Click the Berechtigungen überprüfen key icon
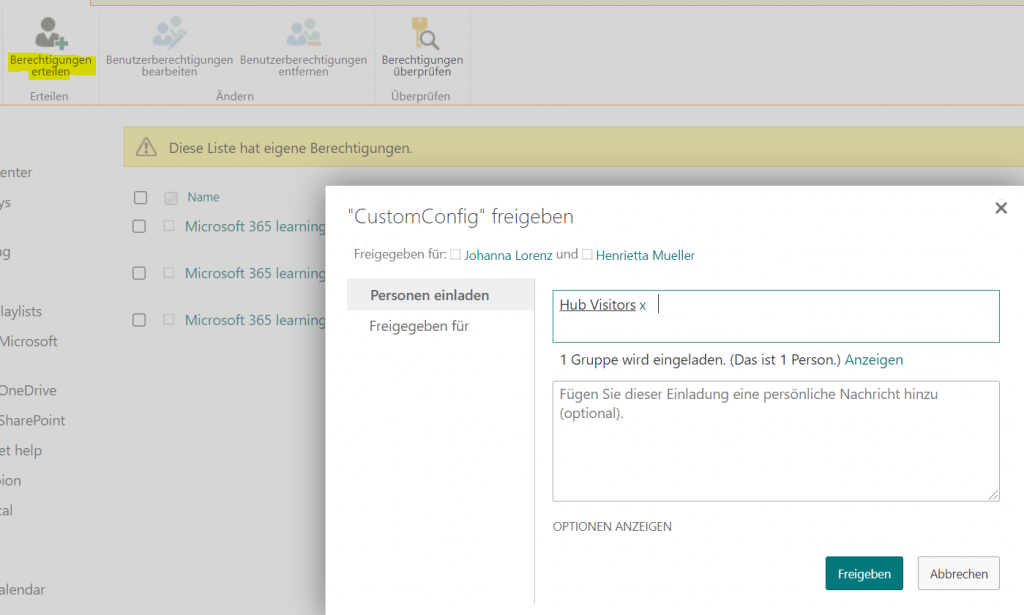1024x615 pixels. point(424,33)
